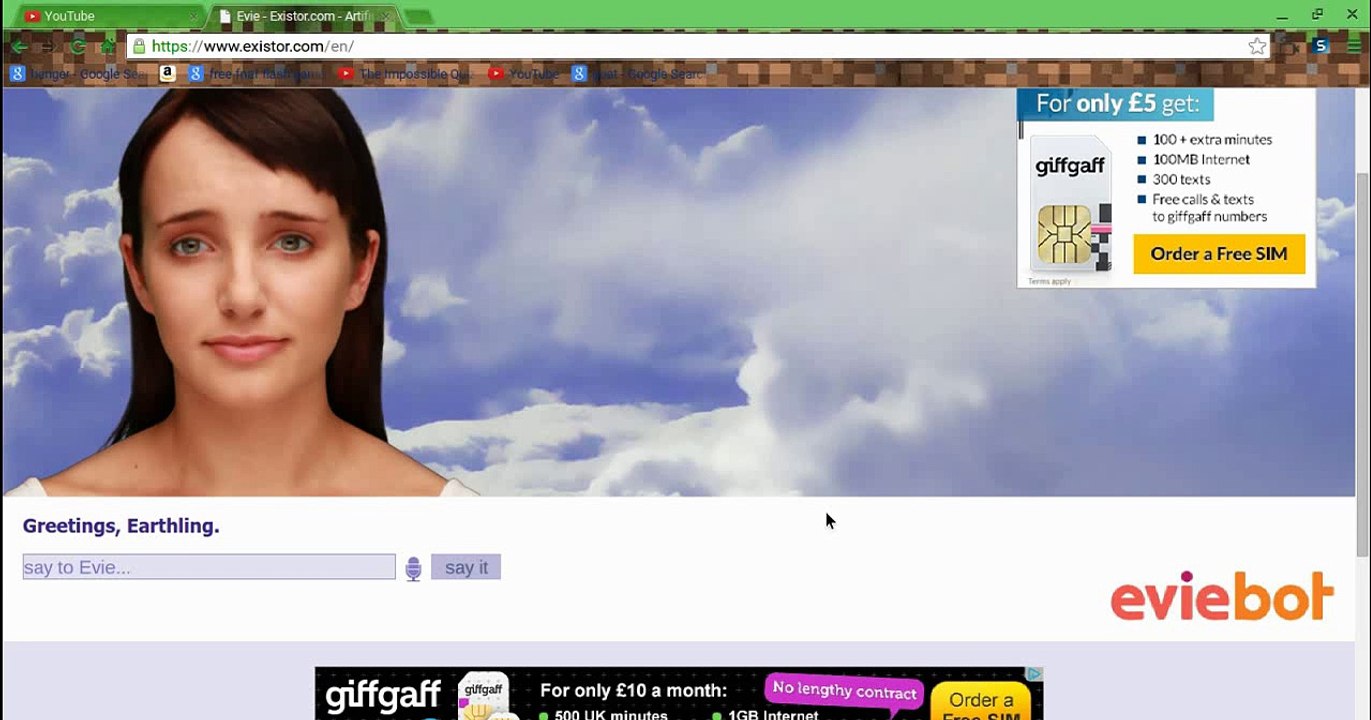Click the bottom giffgaff banner advertisement
The image size is (1371, 720).
679,693
